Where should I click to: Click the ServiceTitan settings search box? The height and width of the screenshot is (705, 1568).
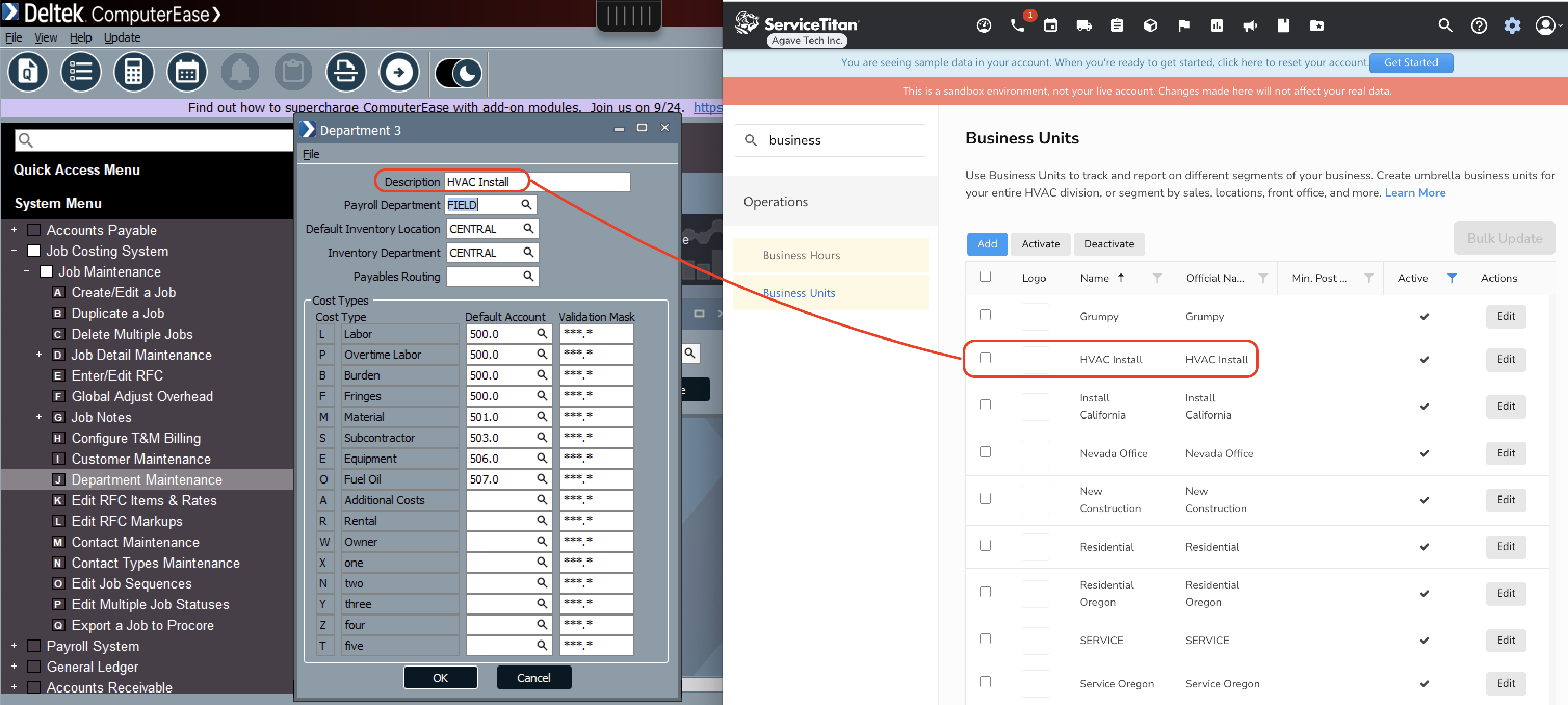[829, 140]
